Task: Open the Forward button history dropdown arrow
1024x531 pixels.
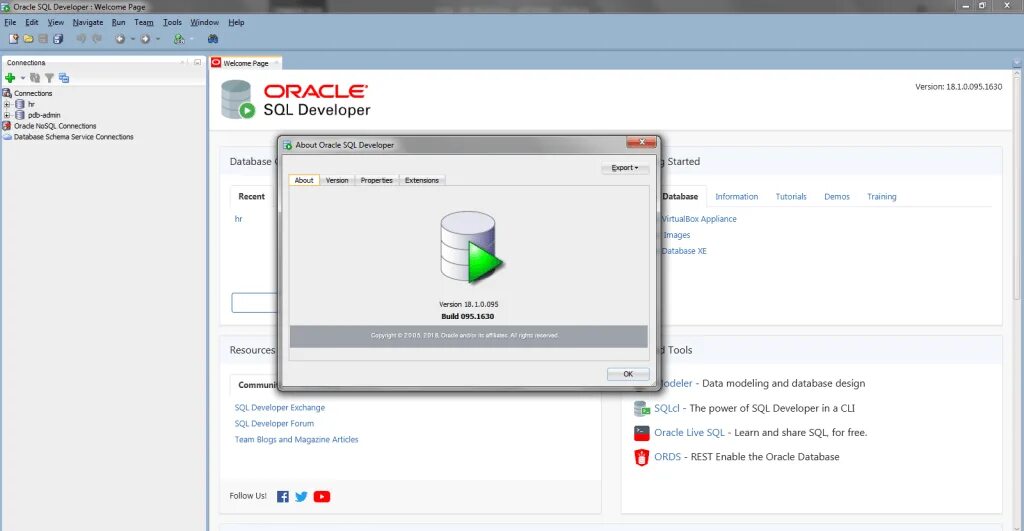Action: click(157, 39)
